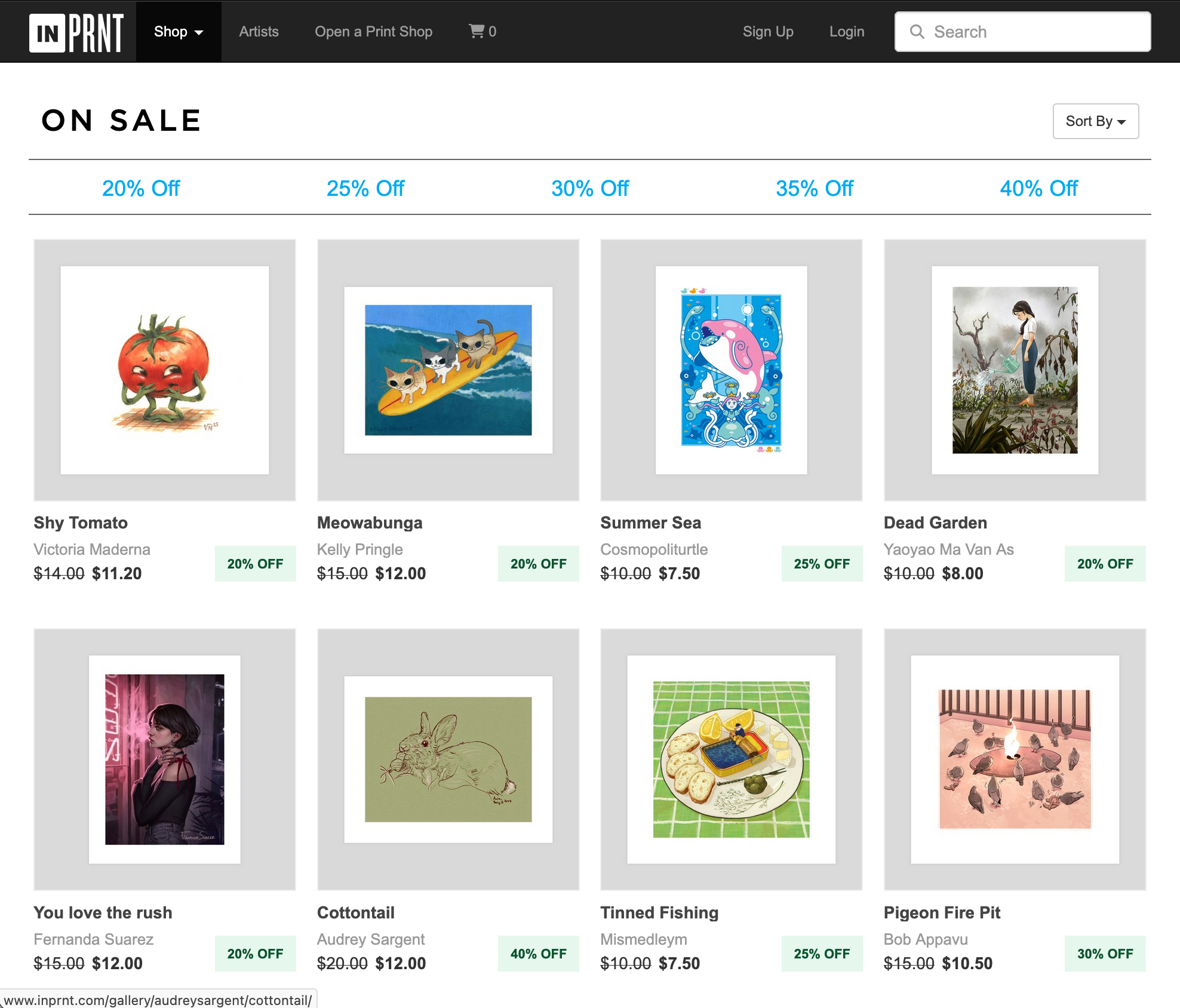Open the Sort By dropdown

(1095, 121)
